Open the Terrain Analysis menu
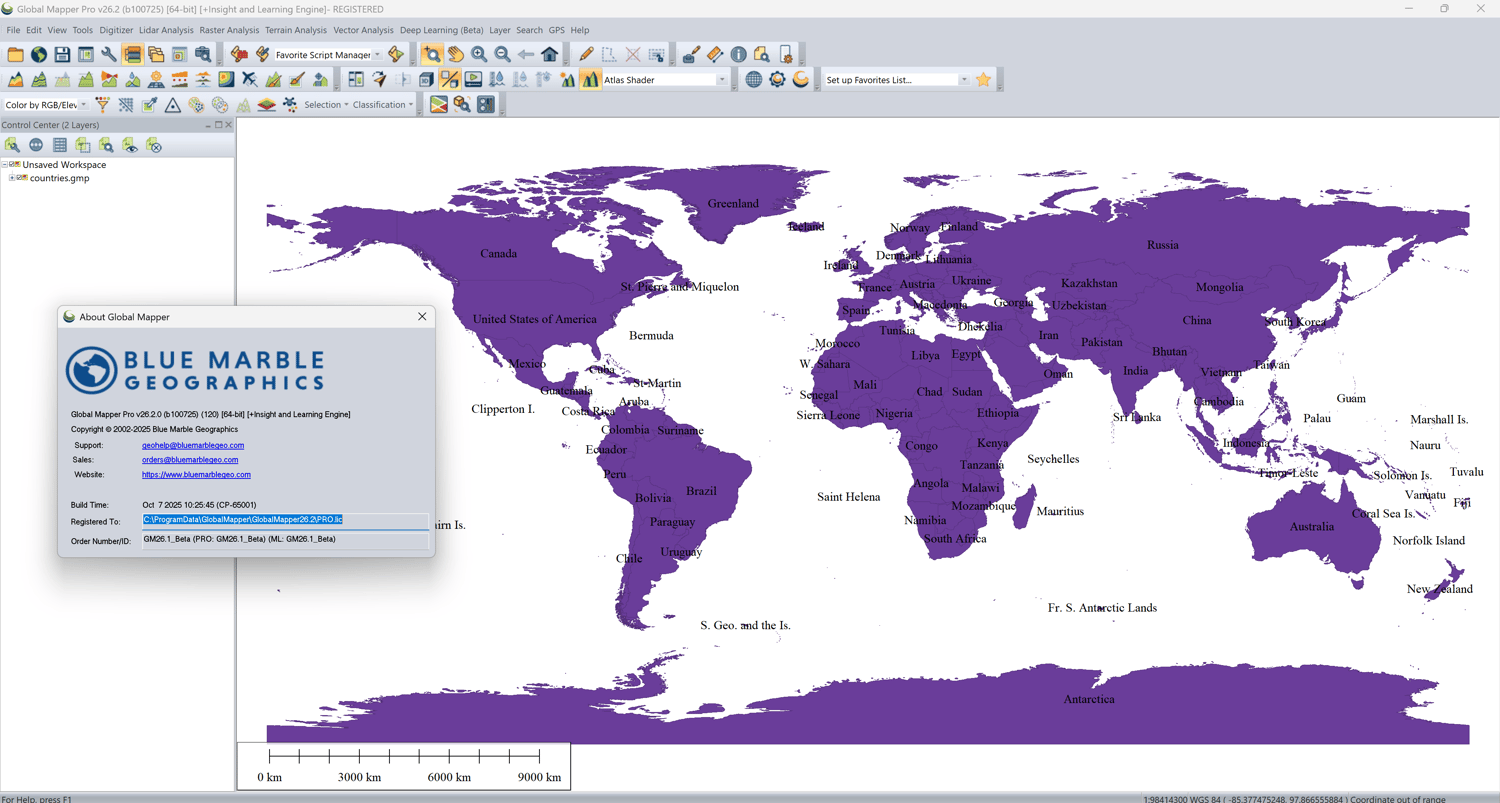 (x=296, y=30)
